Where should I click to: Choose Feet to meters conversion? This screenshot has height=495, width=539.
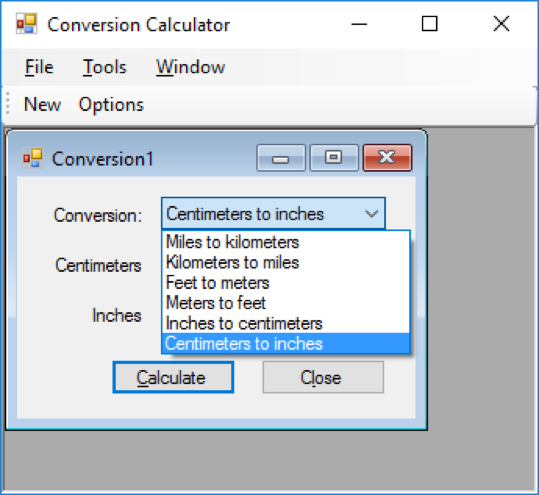tap(286, 283)
